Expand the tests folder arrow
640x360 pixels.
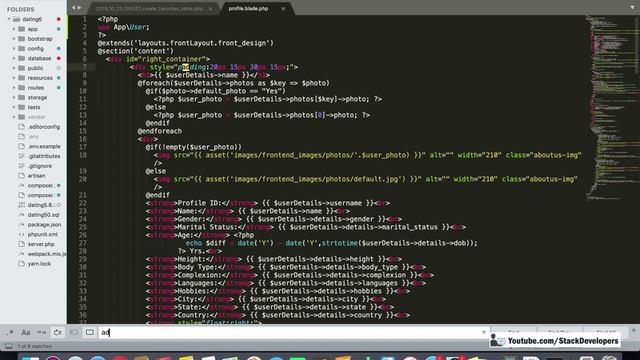(x=14, y=107)
